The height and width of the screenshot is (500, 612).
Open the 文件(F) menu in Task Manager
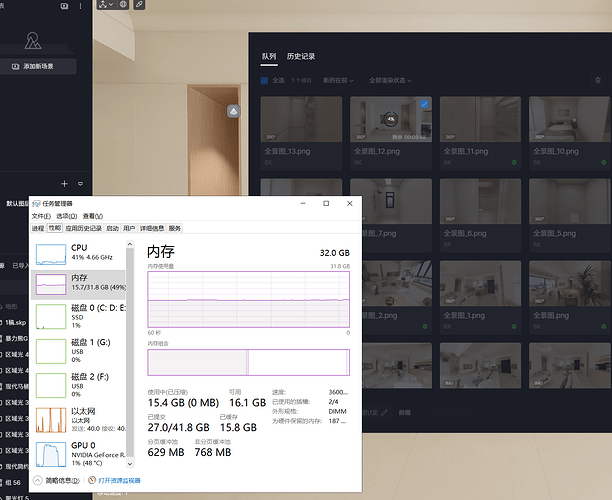[40, 216]
